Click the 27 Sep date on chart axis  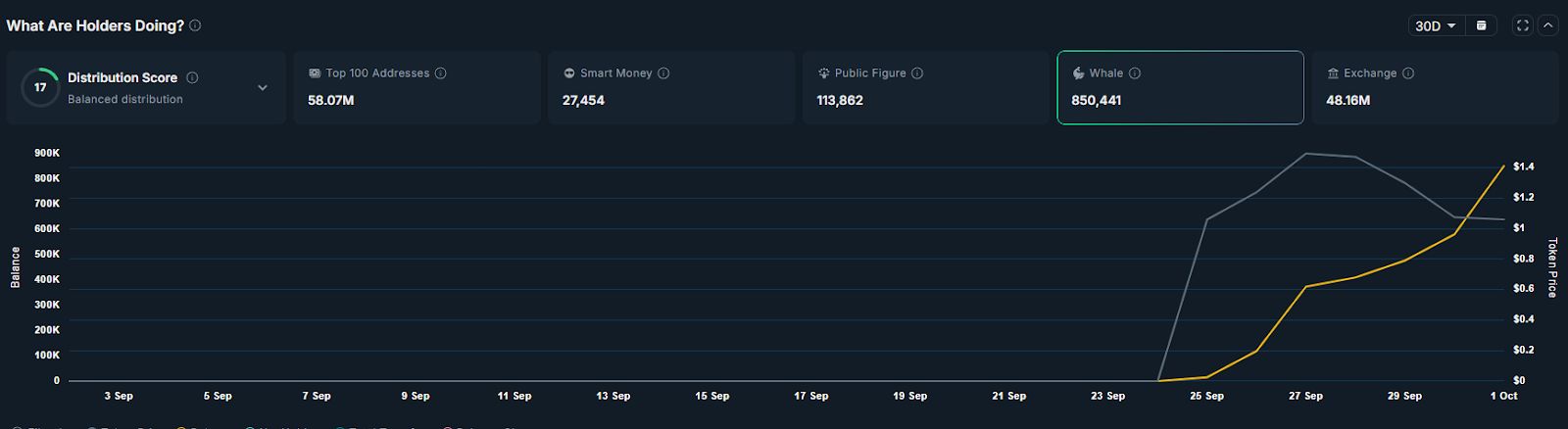[1305, 396]
